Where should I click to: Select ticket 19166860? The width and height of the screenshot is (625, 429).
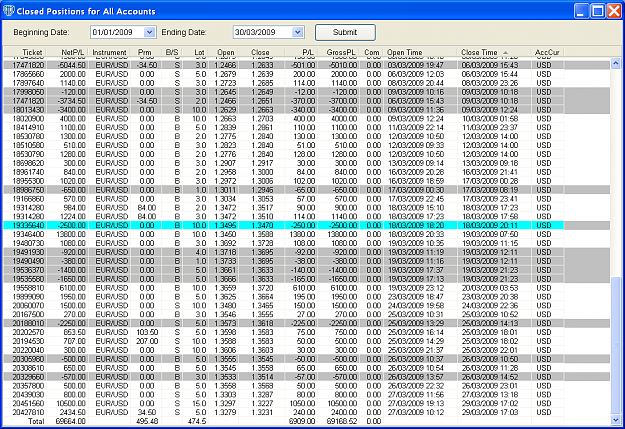pos(28,199)
